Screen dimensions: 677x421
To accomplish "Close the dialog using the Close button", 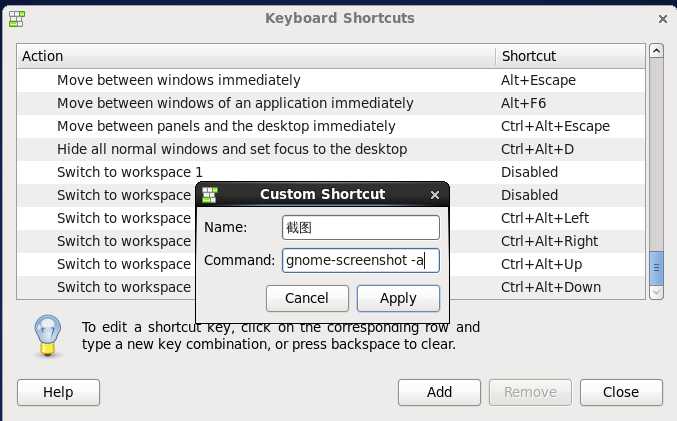I will 621,392.
